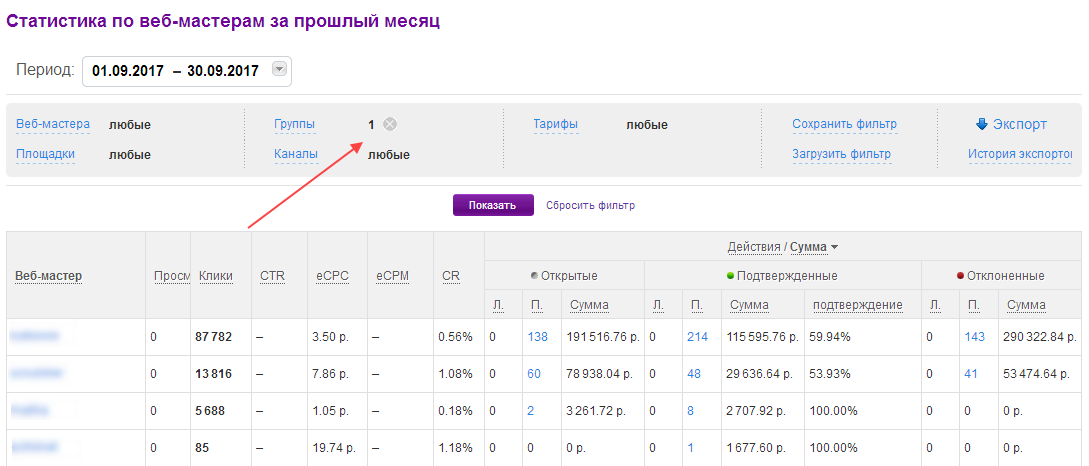
Task: Open the Тарифы filter selector
Action: click(555, 125)
